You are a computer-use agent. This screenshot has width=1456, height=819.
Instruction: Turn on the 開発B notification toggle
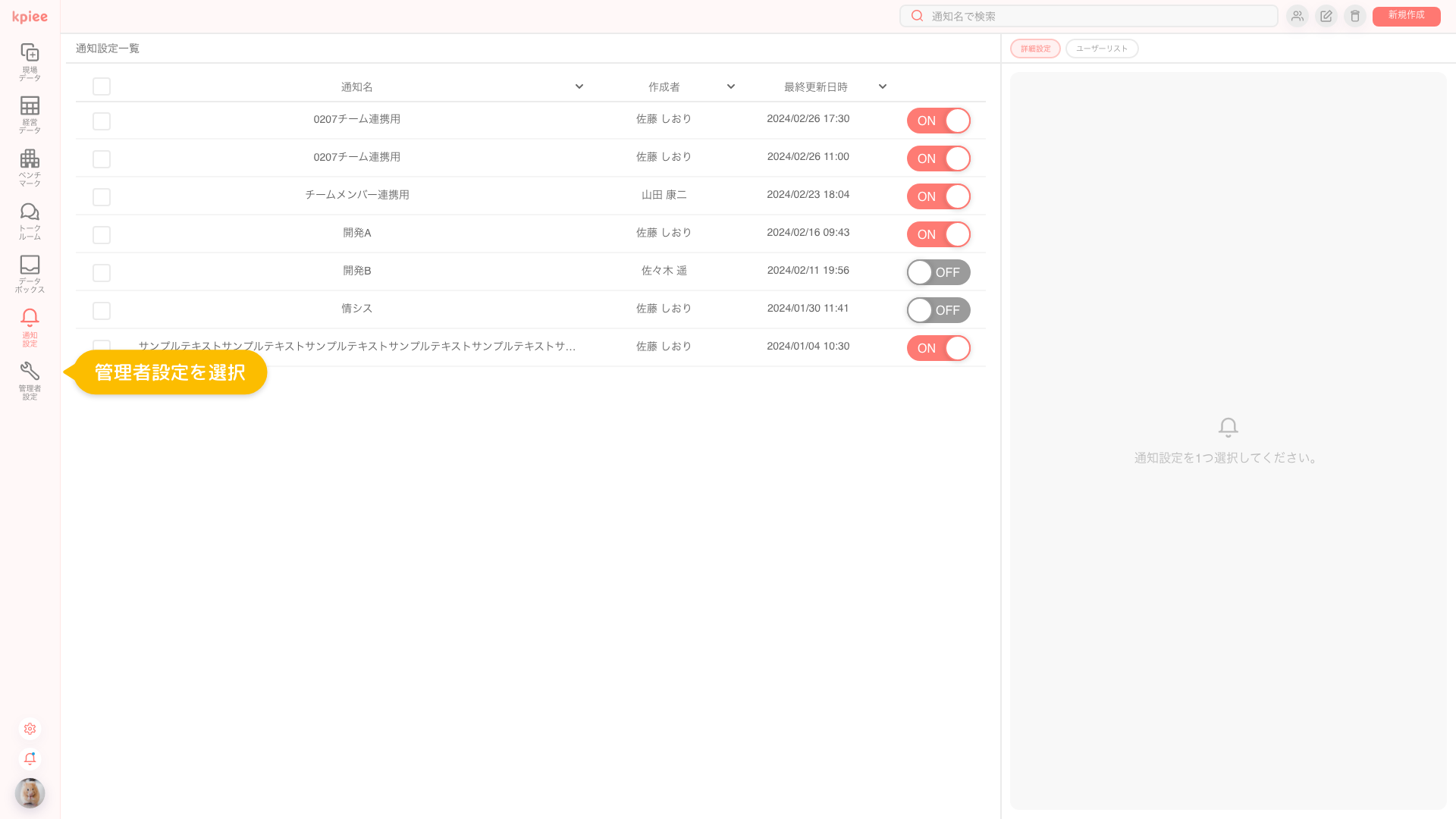938,272
